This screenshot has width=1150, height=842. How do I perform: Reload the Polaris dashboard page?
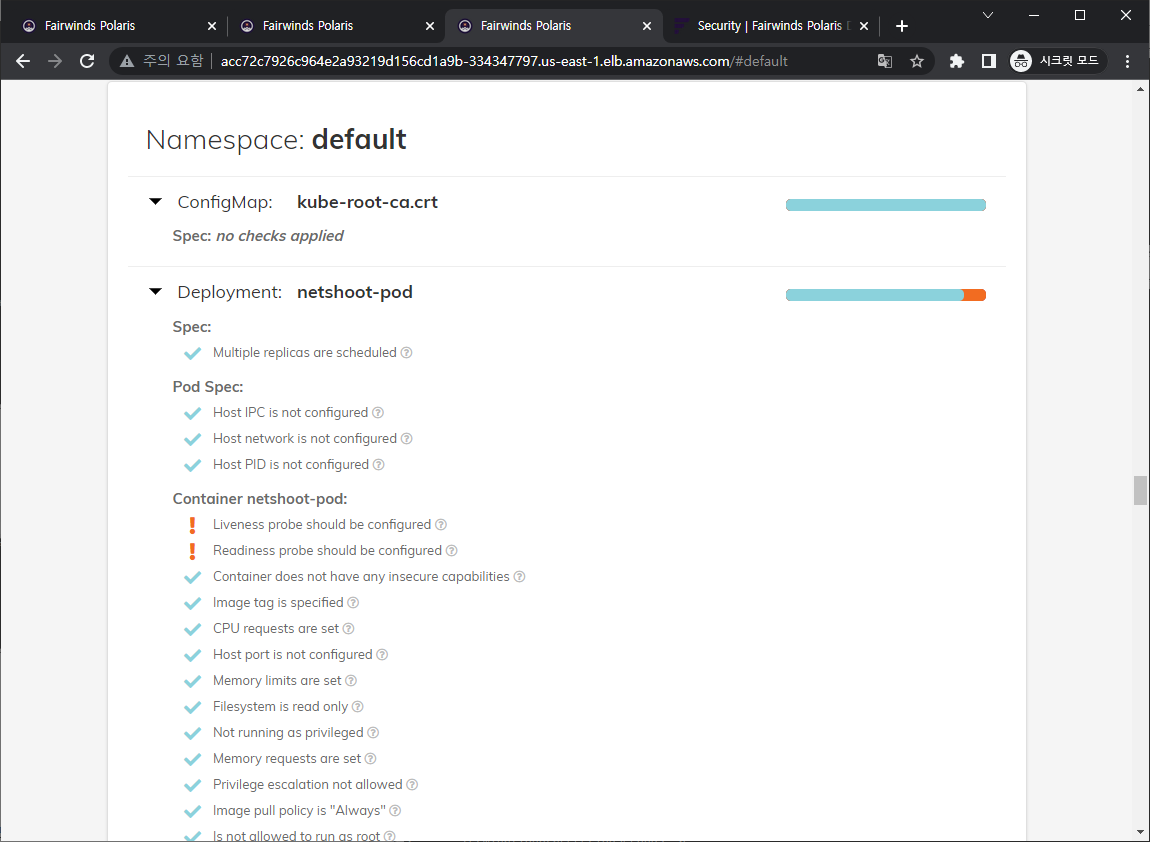87,61
